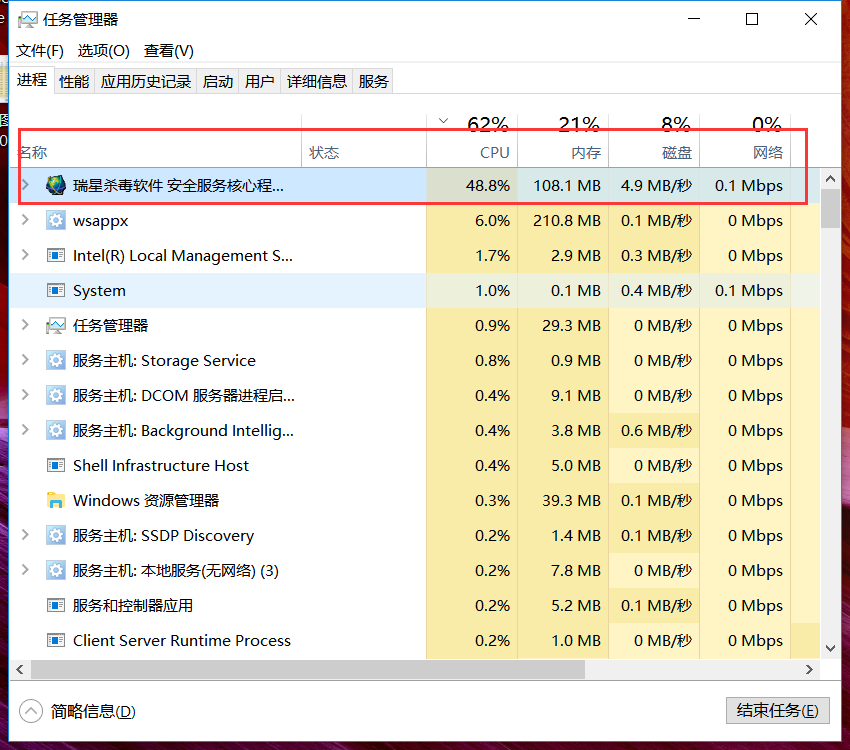Expand 服务主机: 本地服务(无网络) (3) group
Viewport: 850px width, 750px height.
click(25, 570)
